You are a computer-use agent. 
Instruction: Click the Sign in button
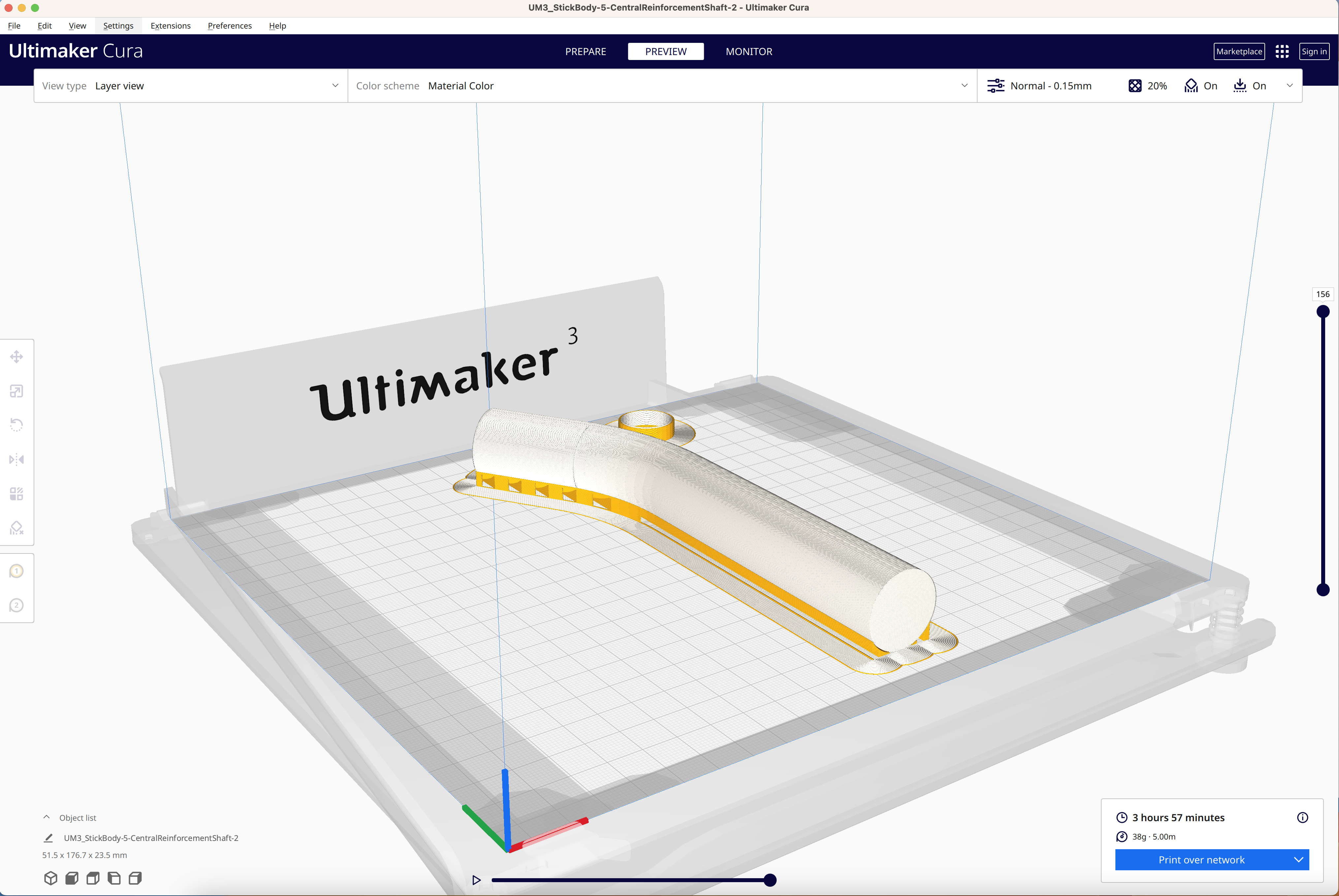[1314, 51]
